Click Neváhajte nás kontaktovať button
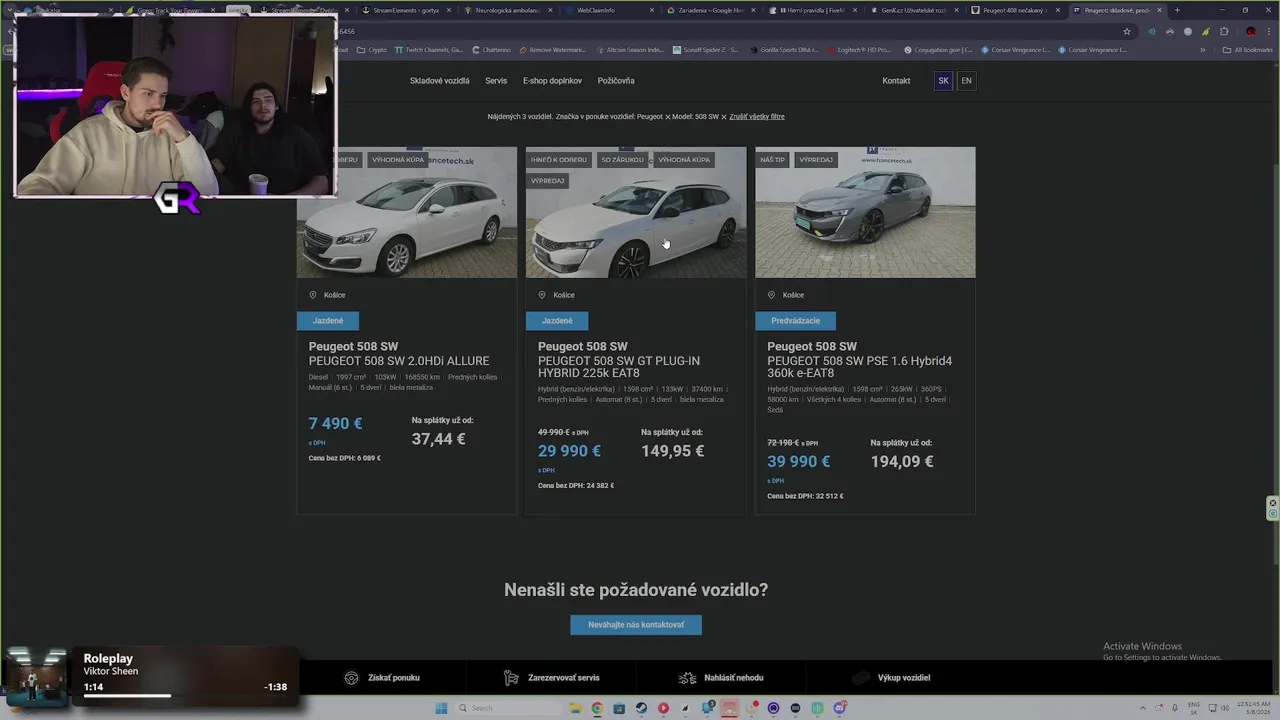Viewport: 1280px width, 720px height. coord(636,625)
